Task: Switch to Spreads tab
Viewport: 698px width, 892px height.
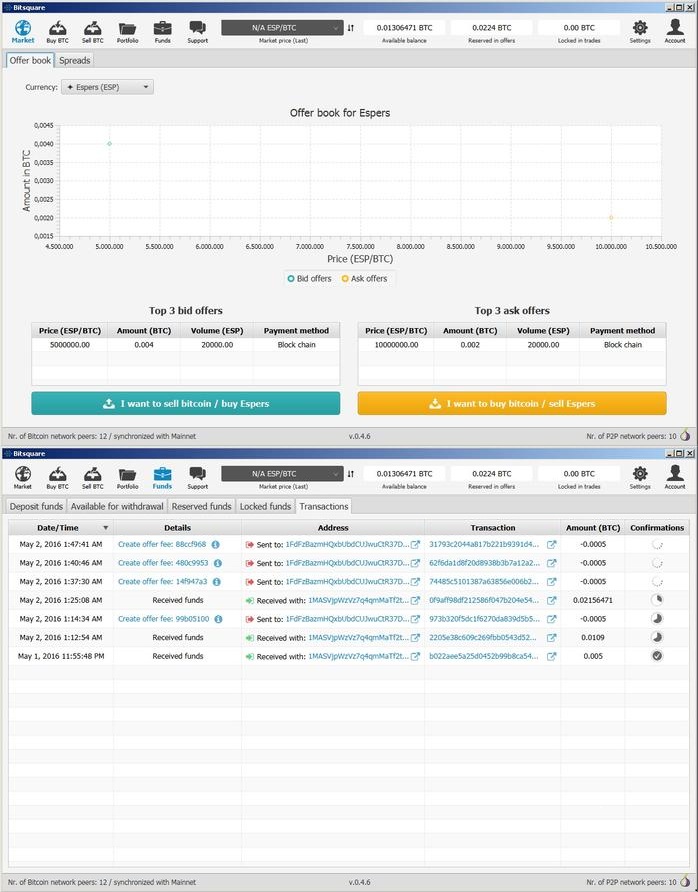Action: point(75,60)
